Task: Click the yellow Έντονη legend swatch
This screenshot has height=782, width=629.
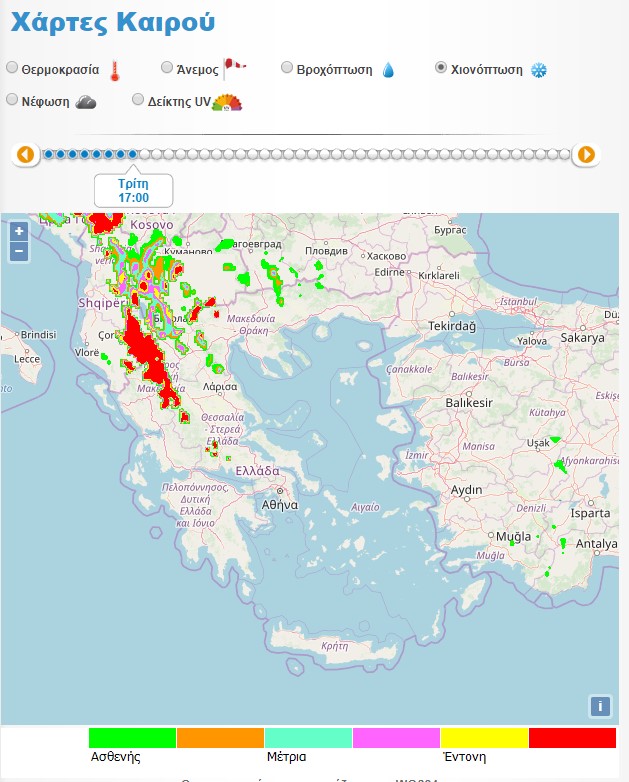Action: pos(484,738)
